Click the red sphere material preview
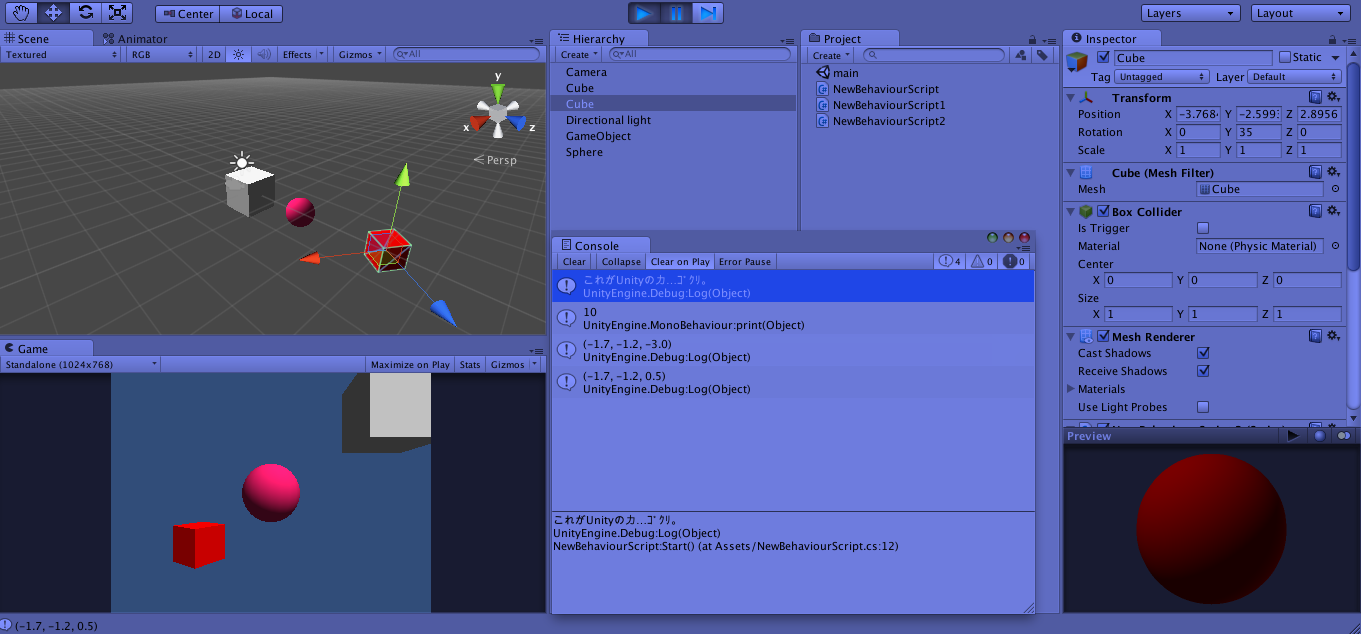This screenshot has width=1361, height=634. click(1211, 527)
